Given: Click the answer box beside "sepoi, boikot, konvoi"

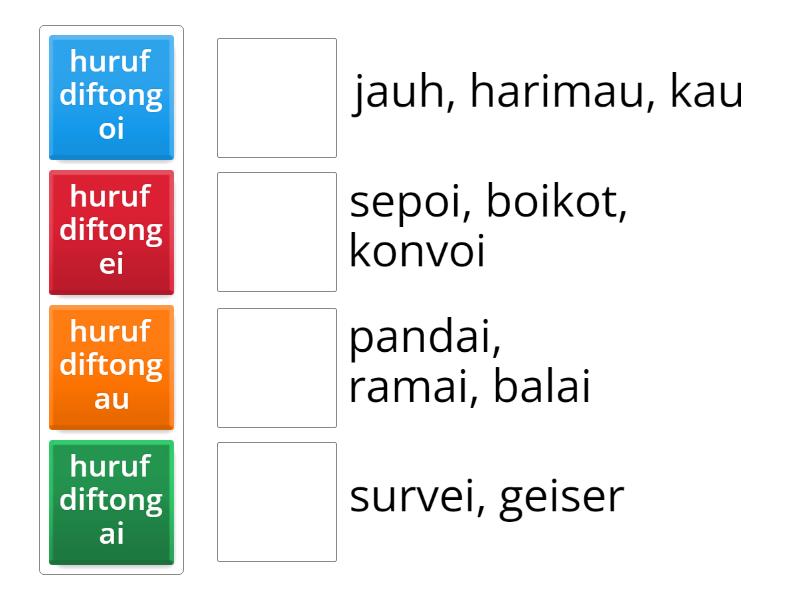Looking at the screenshot, I should pos(277,232).
